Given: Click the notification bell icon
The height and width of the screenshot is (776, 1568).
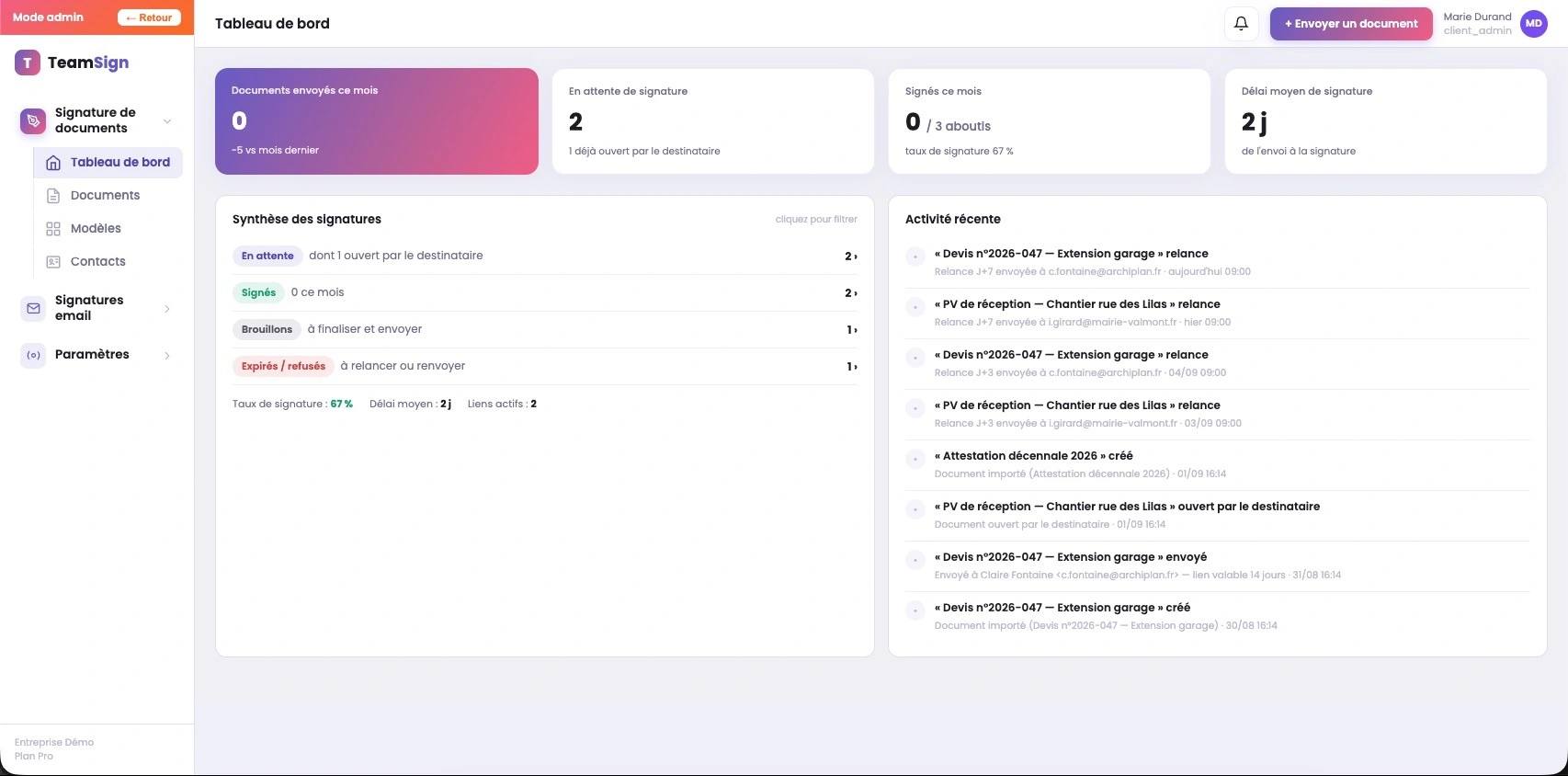Looking at the screenshot, I should point(1241,24).
